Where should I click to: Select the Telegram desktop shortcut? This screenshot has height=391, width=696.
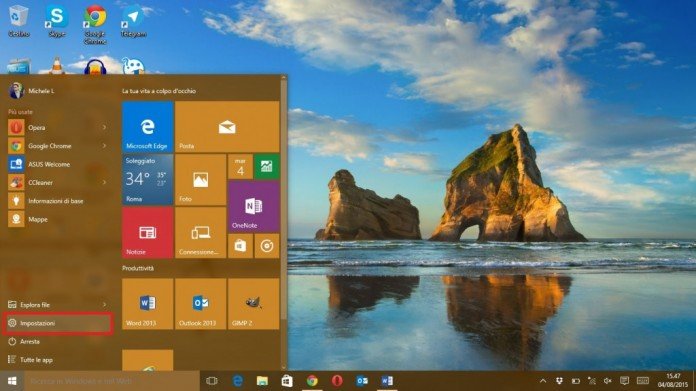click(133, 20)
